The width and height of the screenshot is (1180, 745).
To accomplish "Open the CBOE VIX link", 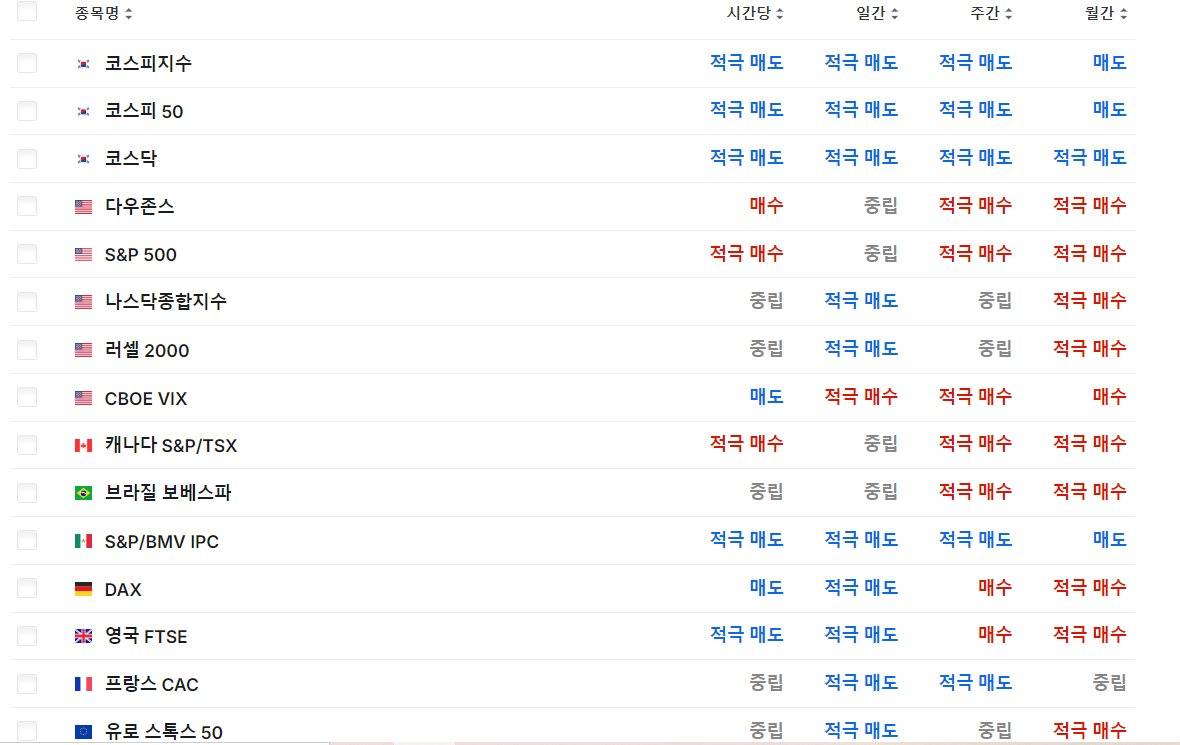I will [x=146, y=398].
